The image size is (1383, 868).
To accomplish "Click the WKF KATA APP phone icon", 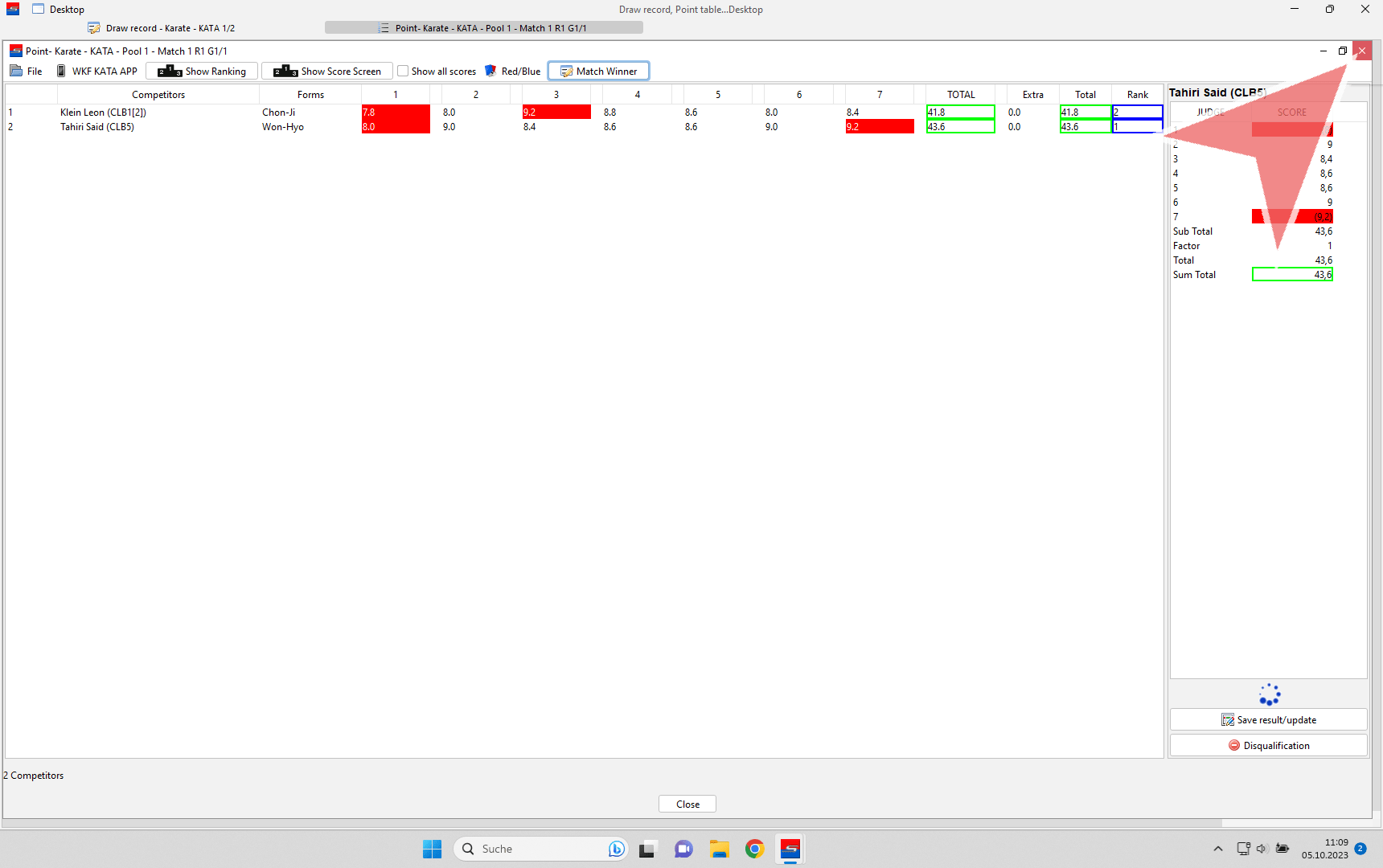I will [61, 72].
